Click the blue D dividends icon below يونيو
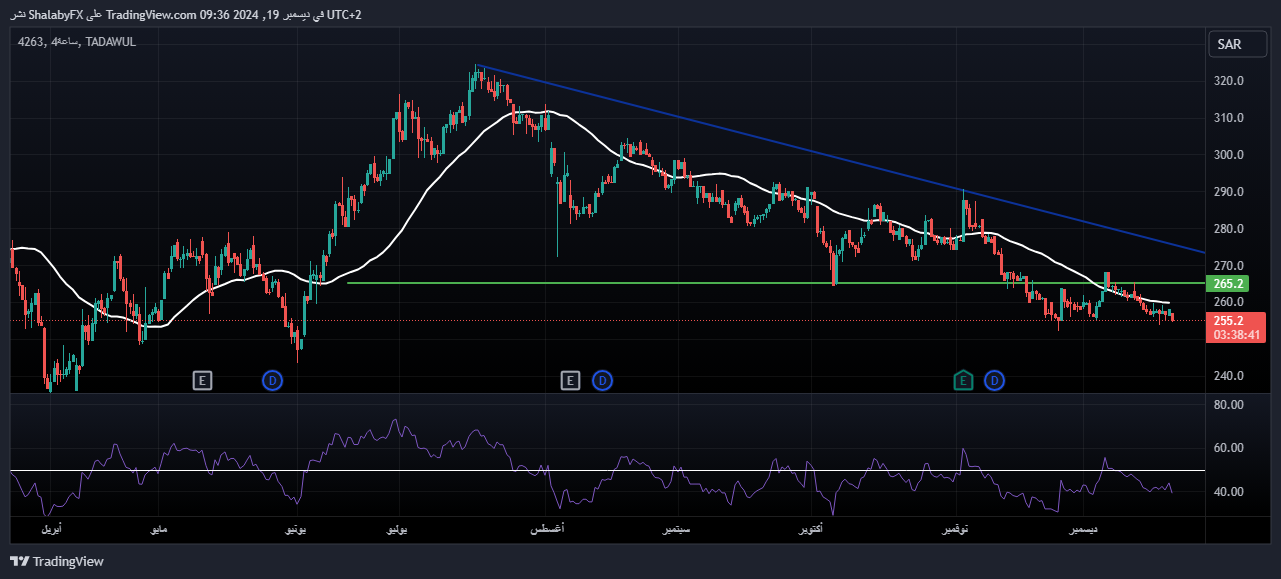Screen dimensions: 1281x579 point(272,380)
